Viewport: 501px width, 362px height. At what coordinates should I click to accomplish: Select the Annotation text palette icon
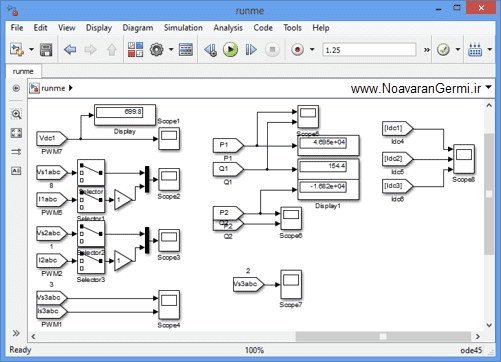(16, 171)
